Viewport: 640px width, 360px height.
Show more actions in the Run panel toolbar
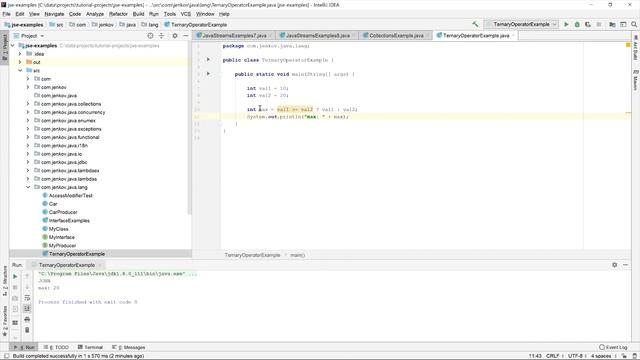point(15,338)
